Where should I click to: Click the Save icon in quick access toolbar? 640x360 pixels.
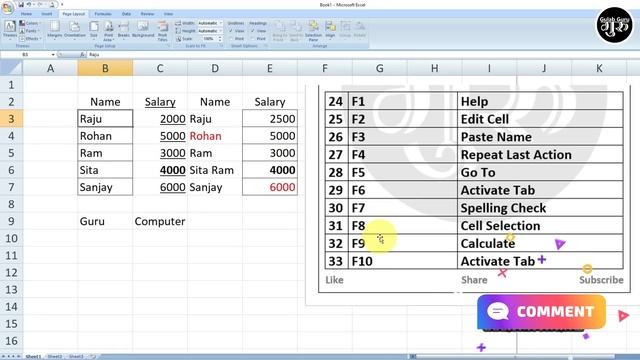click(x=21, y=4)
